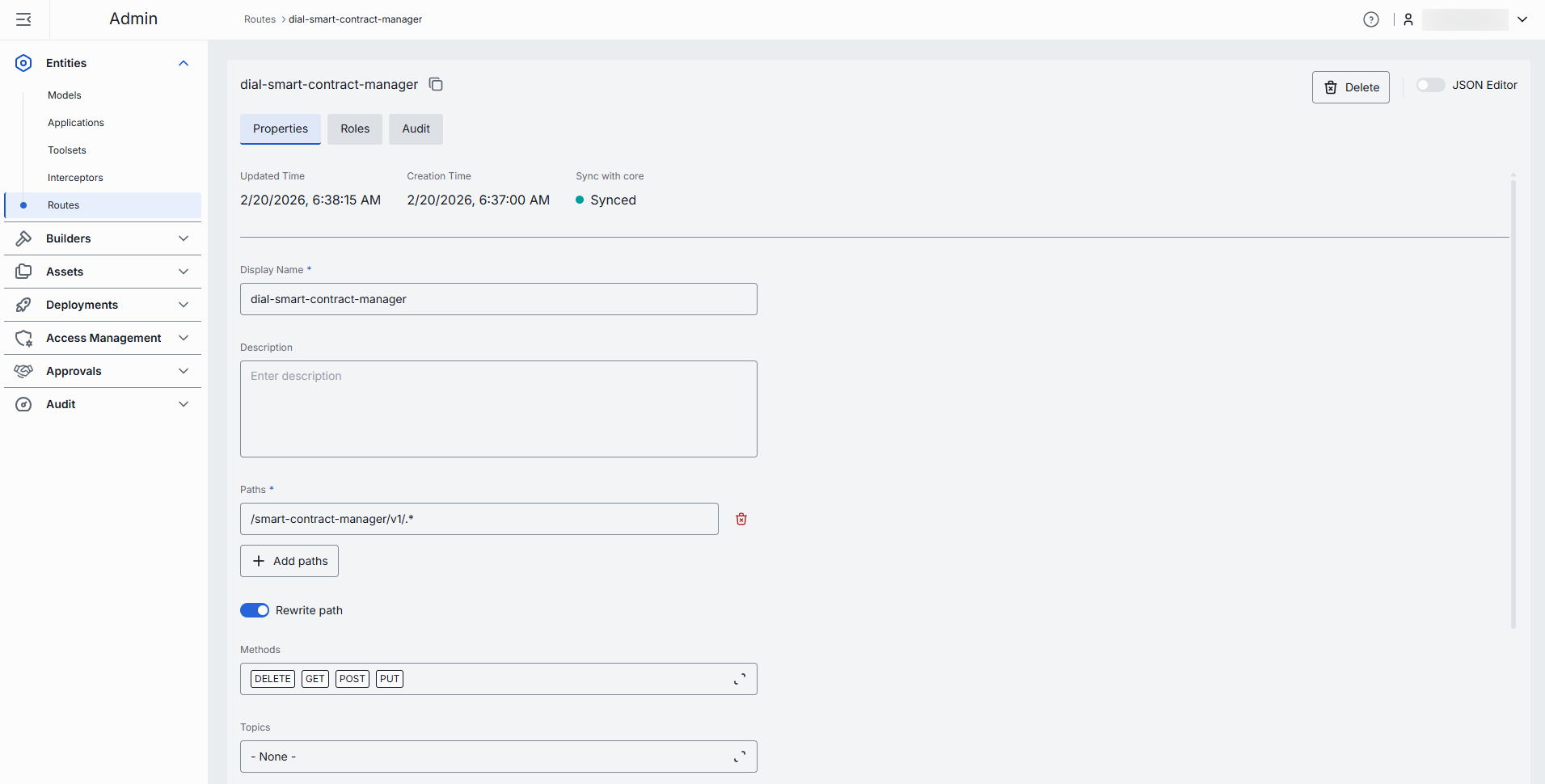The height and width of the screenshot is (784, 1545).
Task: Expand the Methods multi-select dropdown
Action: pos(739,679)
